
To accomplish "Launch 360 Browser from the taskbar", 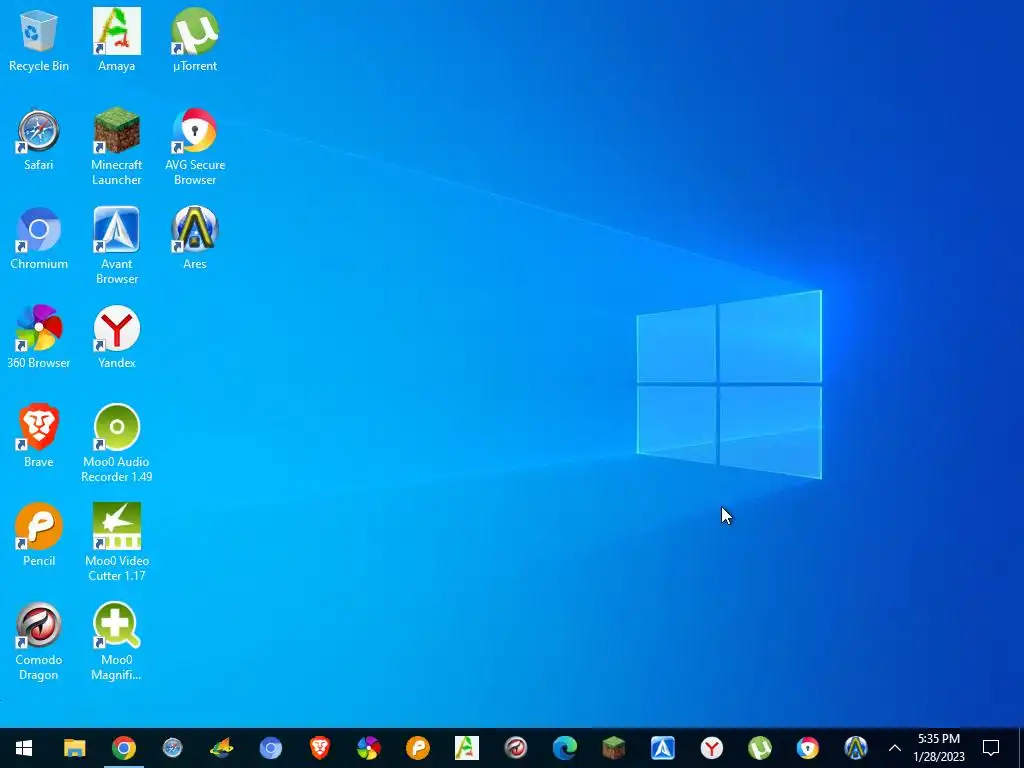I will [x=368, y=748].
